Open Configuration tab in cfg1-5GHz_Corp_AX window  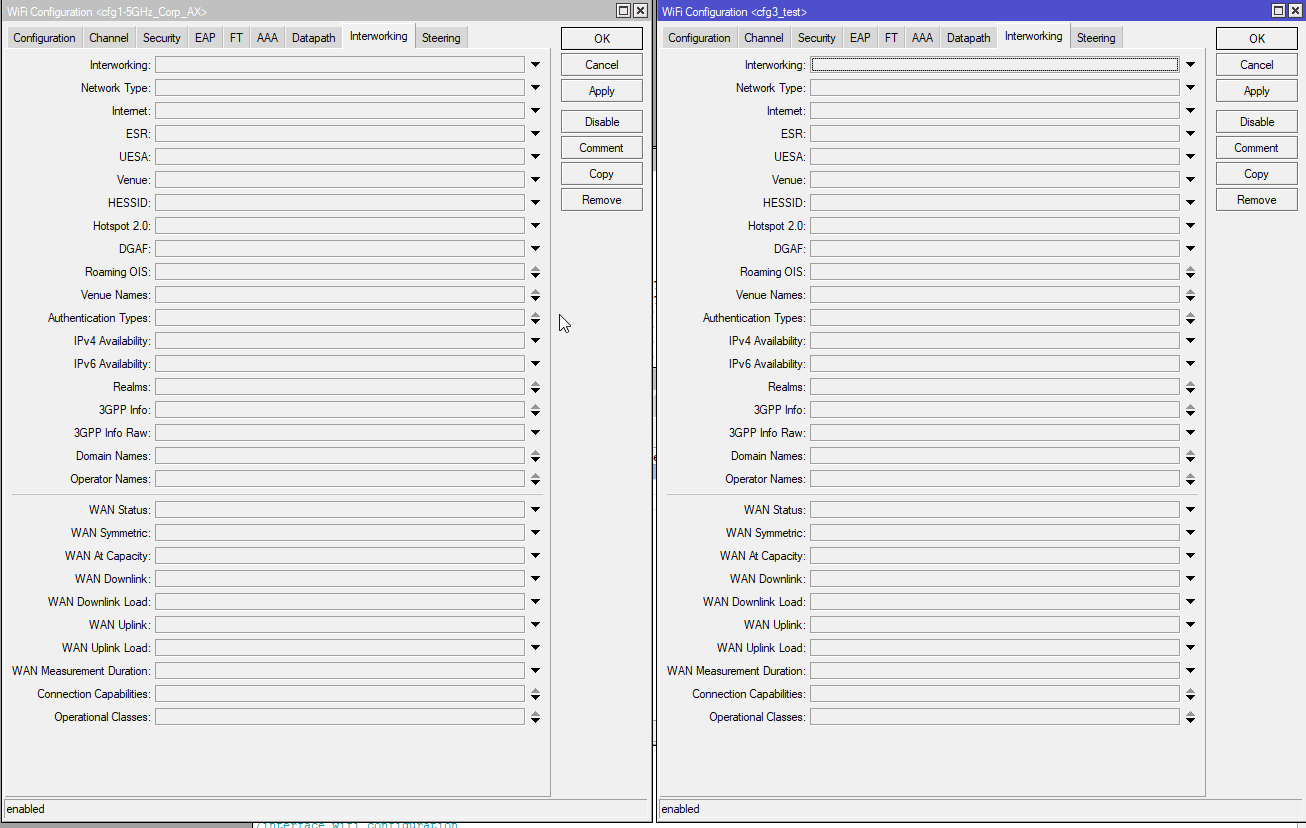44,38
